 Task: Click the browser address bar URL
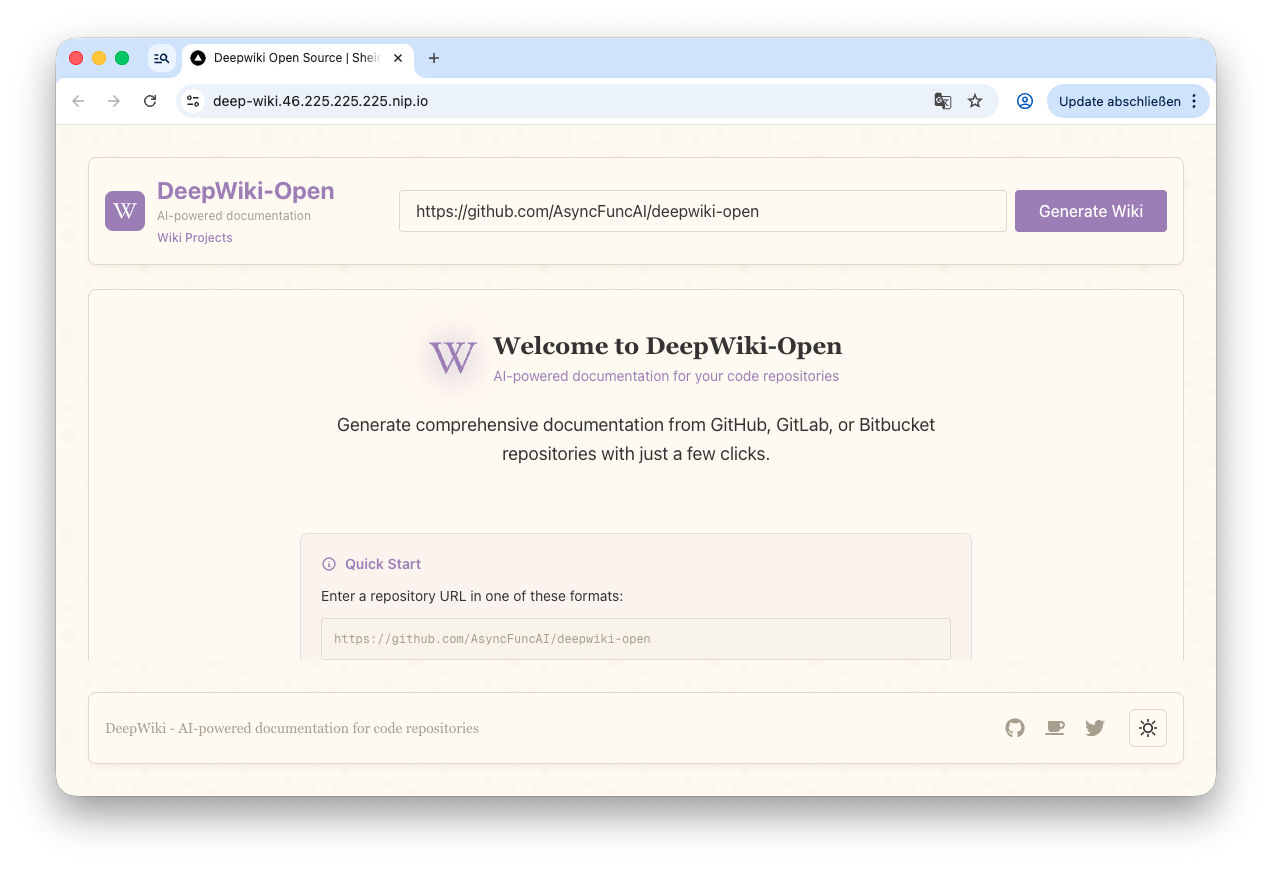point(320,101)
